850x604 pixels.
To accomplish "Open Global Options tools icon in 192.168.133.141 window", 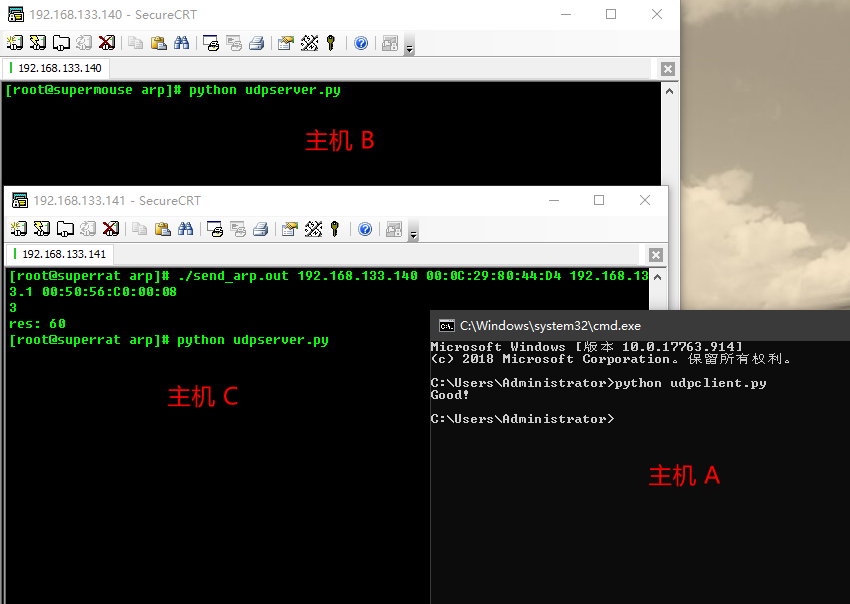I will (x=313, y=229).
